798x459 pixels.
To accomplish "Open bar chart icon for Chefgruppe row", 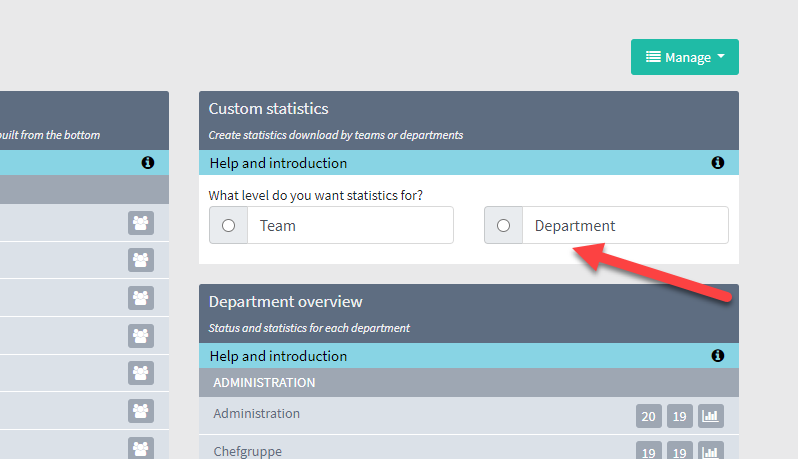I will [x=710, y=451].
